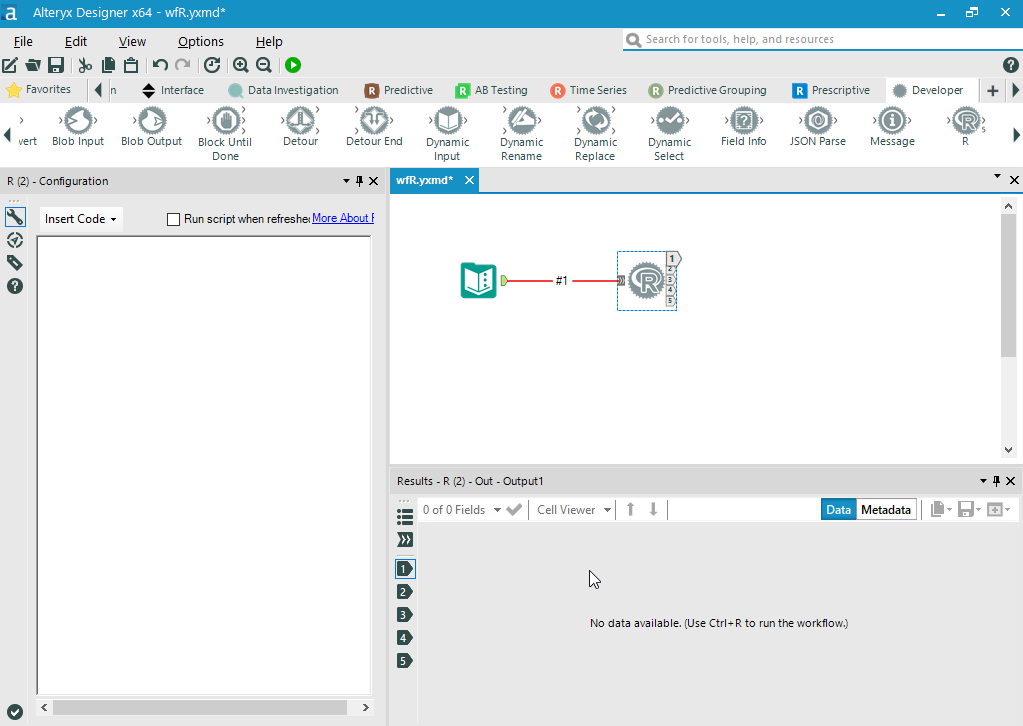Open Results panel options dropdown arrow

click(x=983, y=481)
